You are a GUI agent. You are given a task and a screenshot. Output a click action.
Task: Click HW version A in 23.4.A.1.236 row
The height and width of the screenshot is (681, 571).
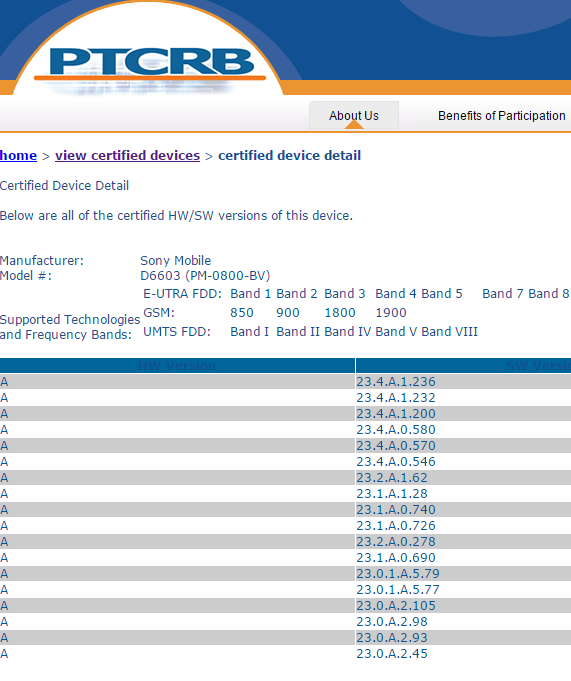4,381
